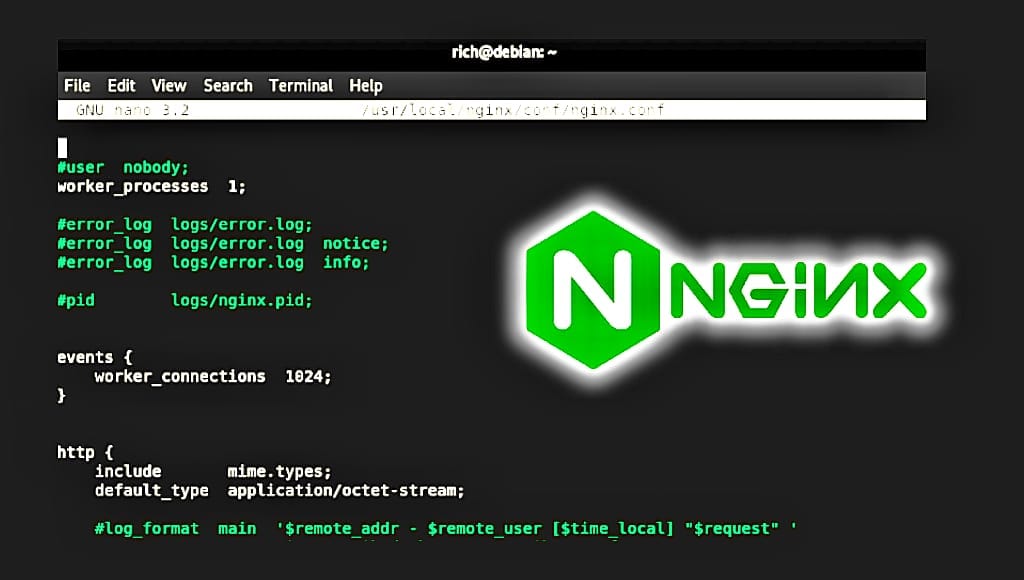Click the NGINX hexagon N logo
This screenshot has height=580, width=1024.
[x=593, y=290]
